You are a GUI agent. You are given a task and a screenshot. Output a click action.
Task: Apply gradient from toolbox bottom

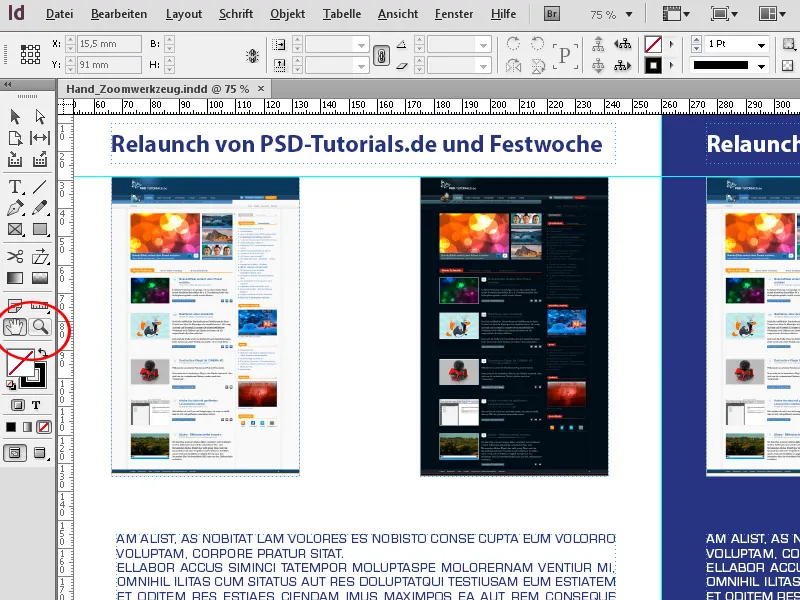(x=28, y=427)
